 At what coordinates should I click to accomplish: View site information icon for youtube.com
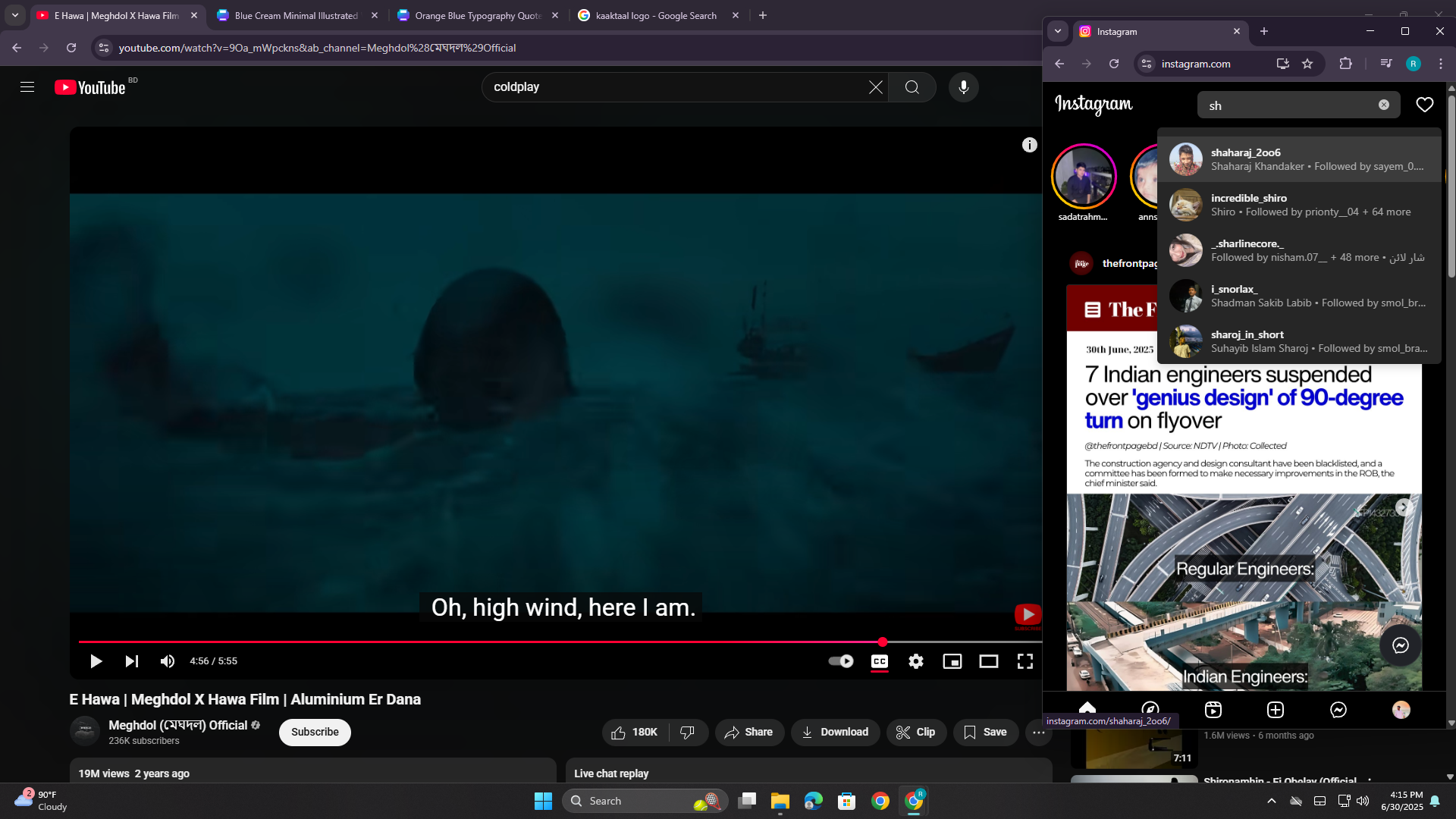click(x=104, y=48)
